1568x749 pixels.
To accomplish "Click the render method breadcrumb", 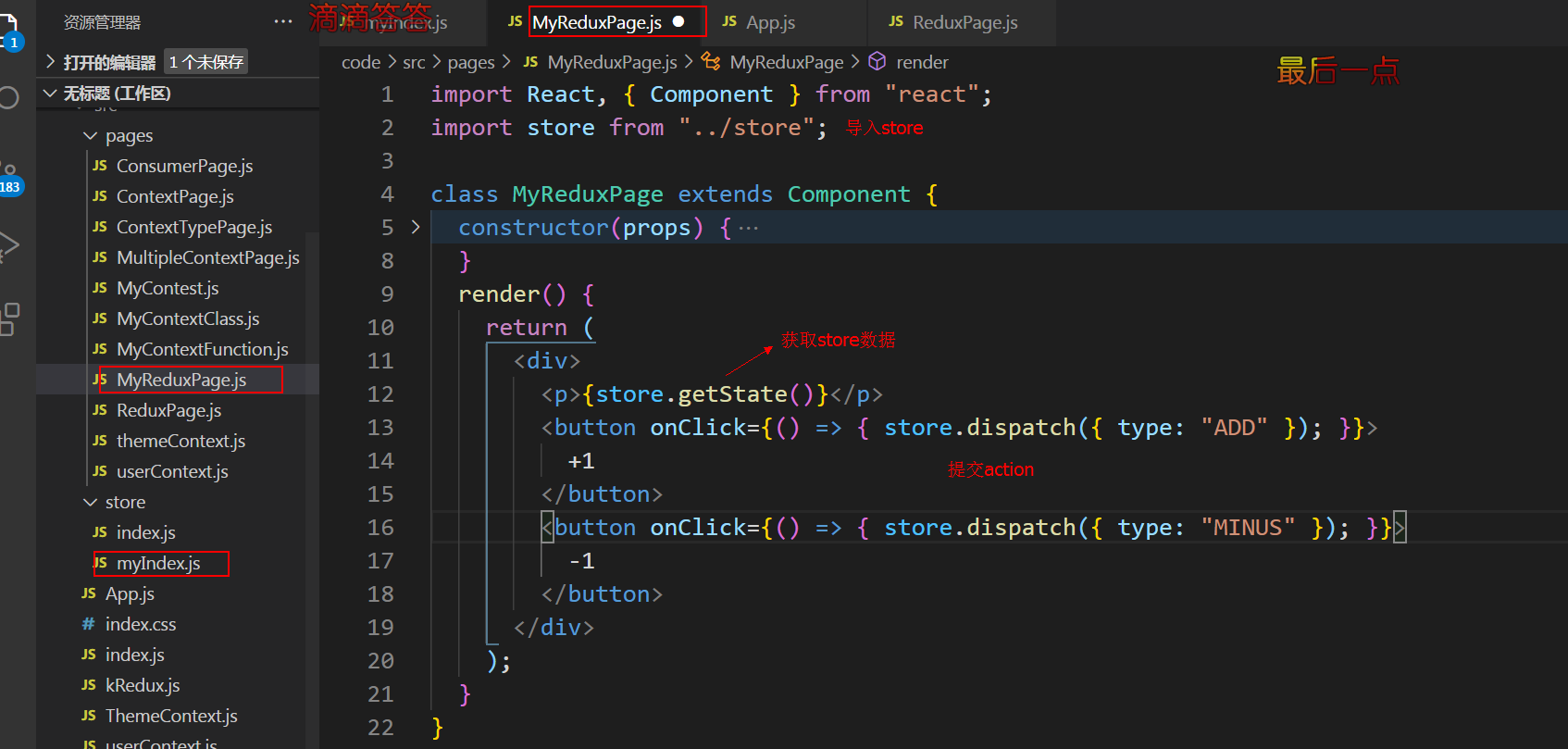I will tap(921, 62).
